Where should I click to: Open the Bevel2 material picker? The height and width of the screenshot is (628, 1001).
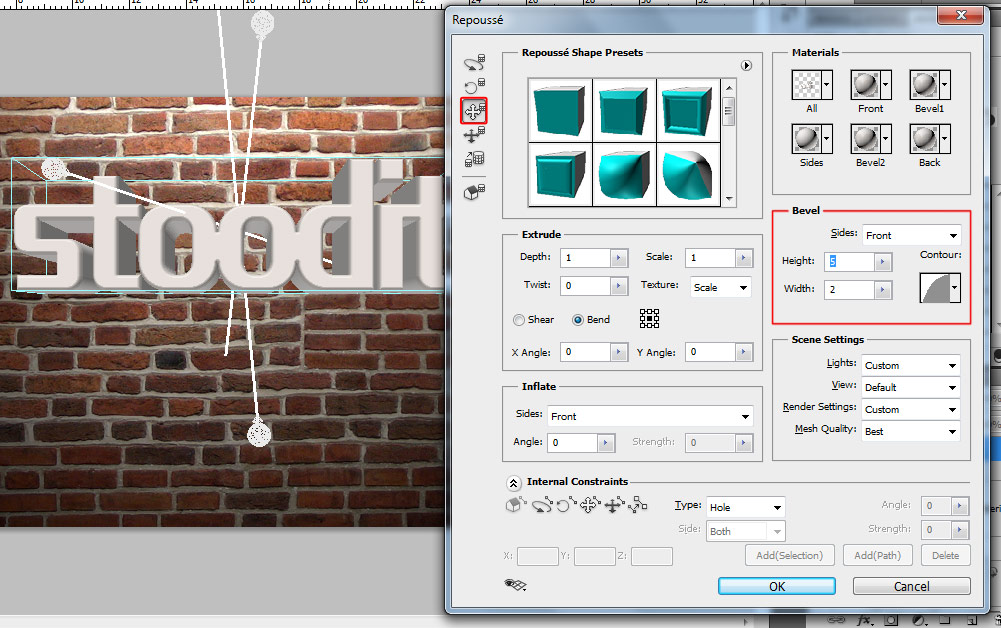pos(871,138)
